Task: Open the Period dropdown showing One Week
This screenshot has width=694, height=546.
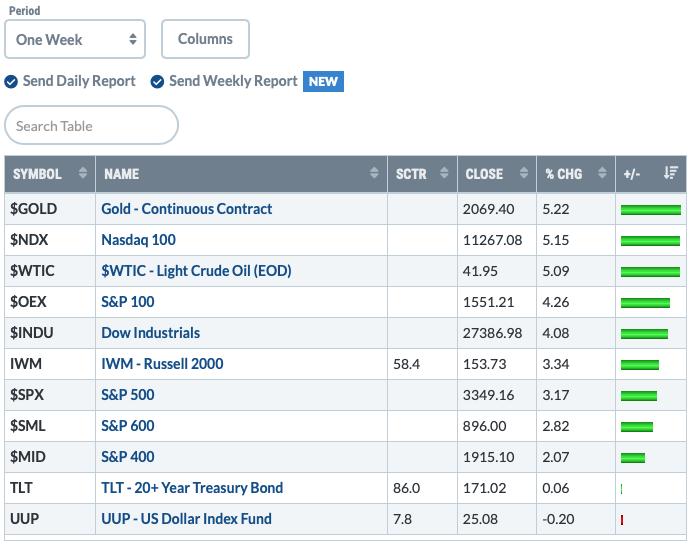Action: point(75,39)
